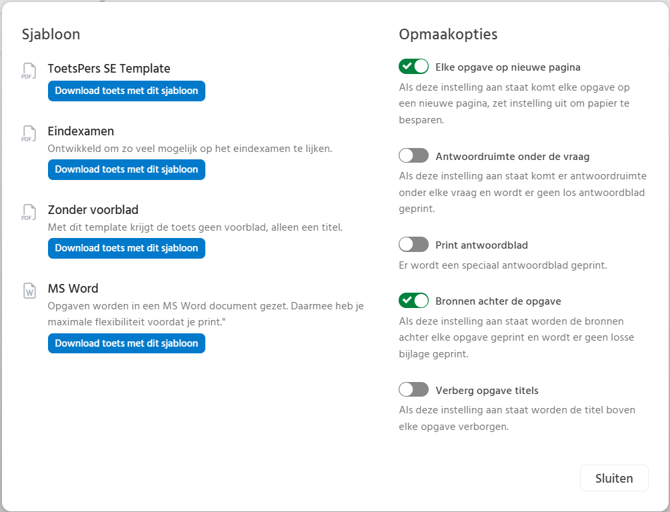Enable 'Verberg opgave titels' toggle

point(413,389)
